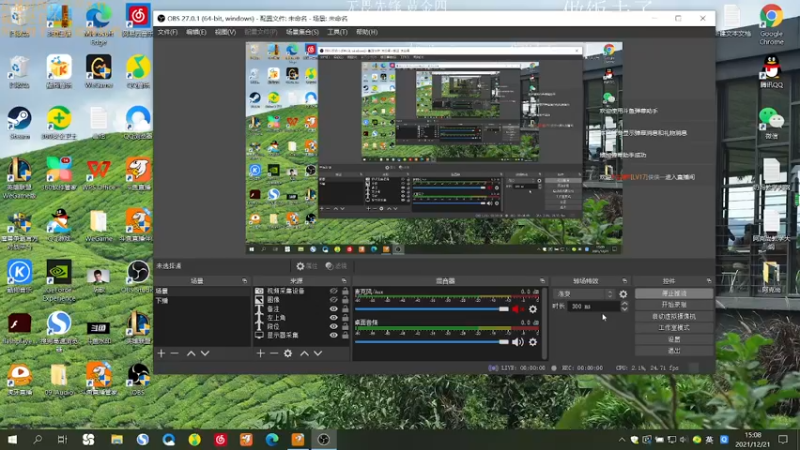Open the 渐变 transition type dropdown

tap(584, 294)
